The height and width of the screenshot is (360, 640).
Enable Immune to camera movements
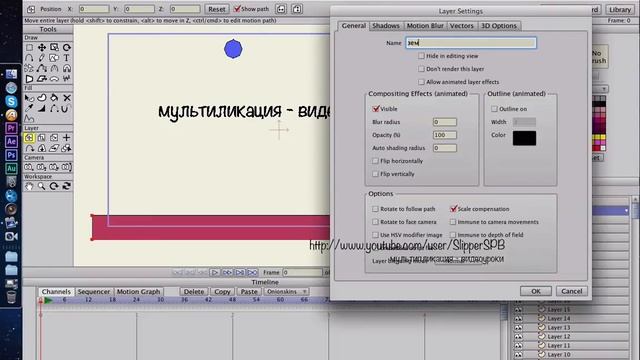453,222
